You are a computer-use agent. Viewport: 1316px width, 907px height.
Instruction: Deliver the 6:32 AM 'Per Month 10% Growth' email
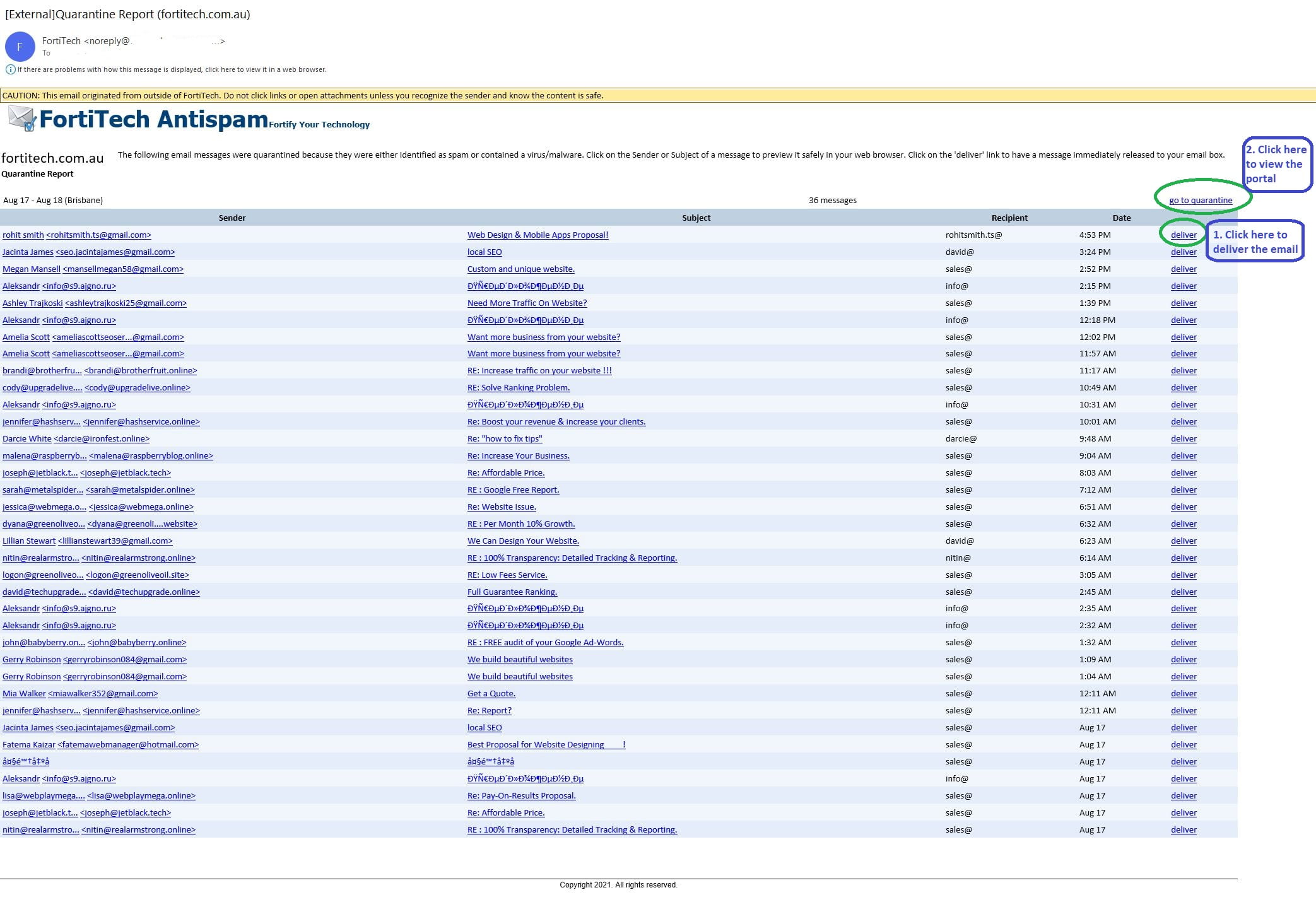[x=1184, y=524]
